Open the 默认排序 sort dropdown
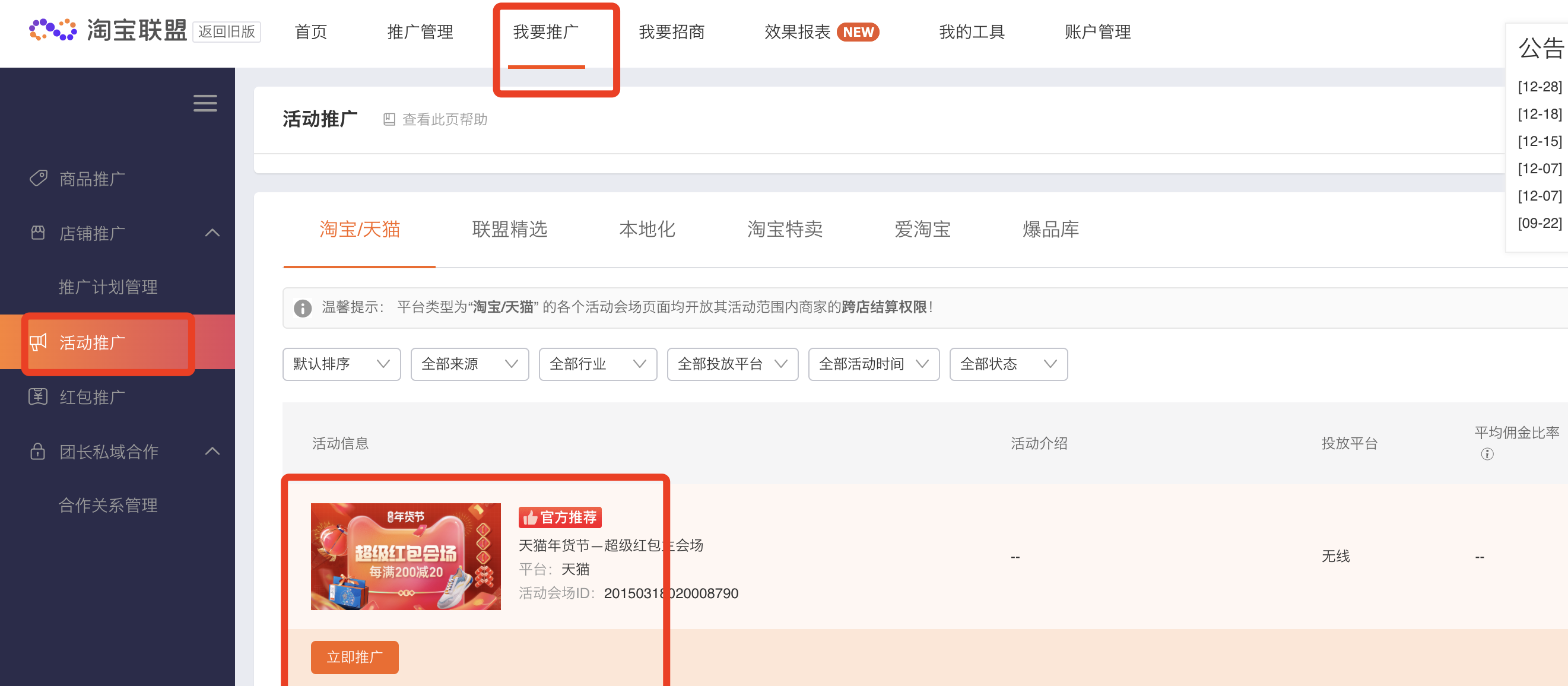Image resolution: width=1568 pixels, height=686 pixels. tap(341, 364)
